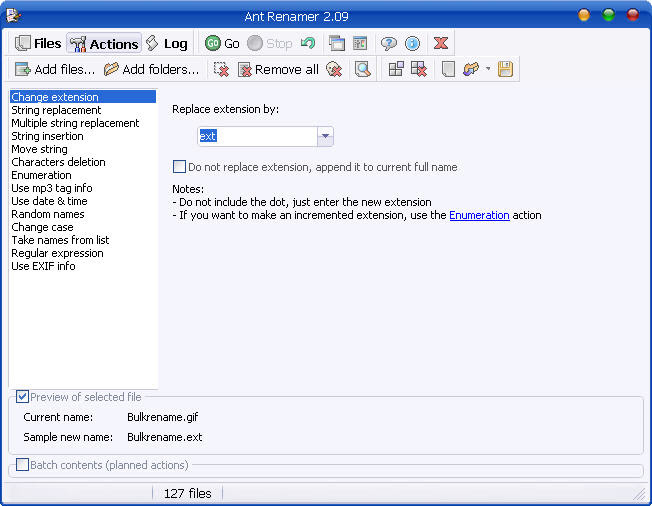Click the magnifier preview icon
The width and height of the screenshot is (652, 506).
point(363,69)
